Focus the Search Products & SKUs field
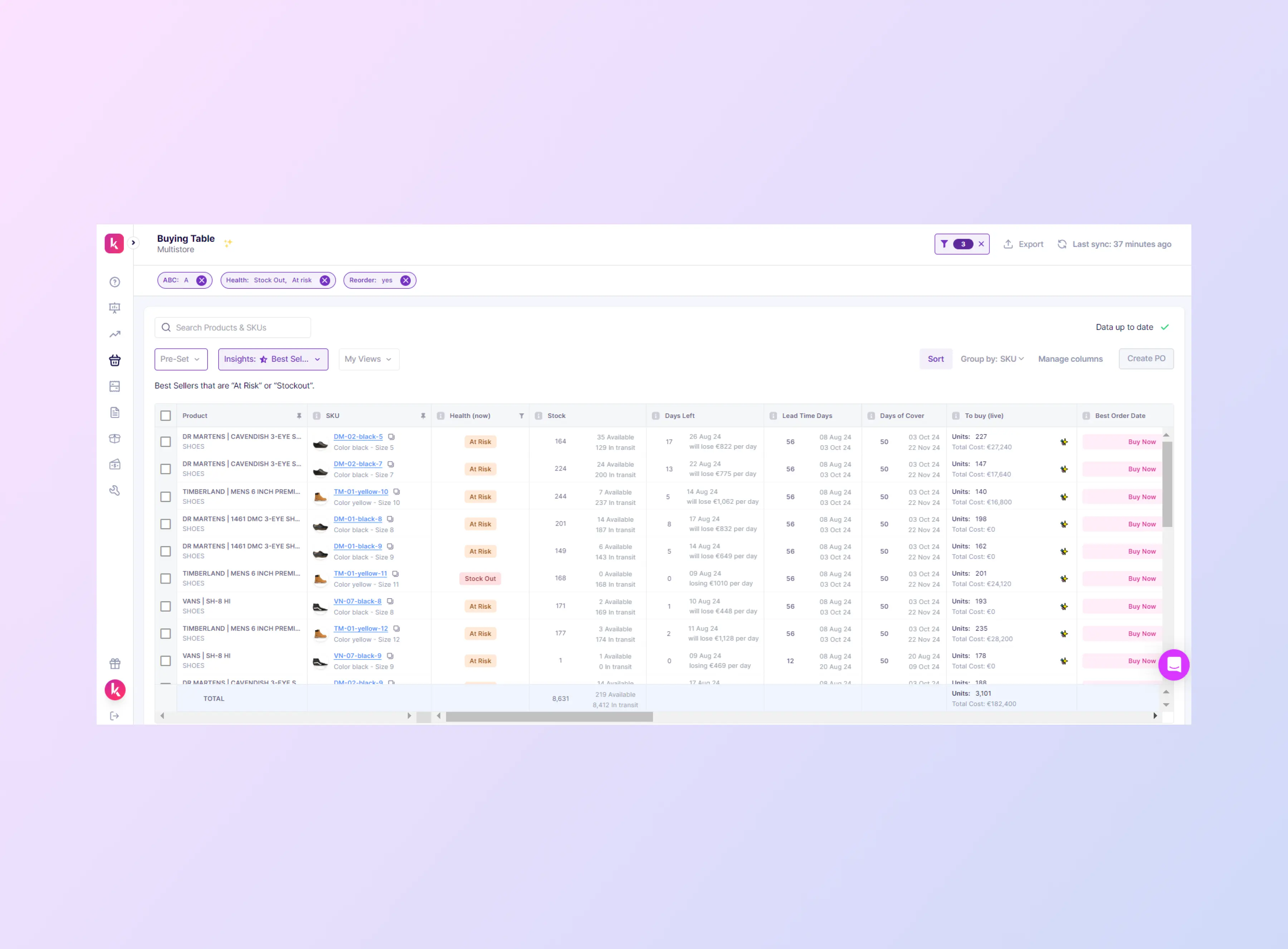1288x949 pixels. [233, 327]
